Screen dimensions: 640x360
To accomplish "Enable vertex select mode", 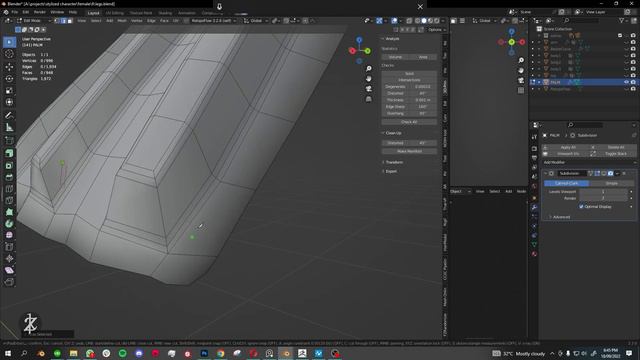I will tap(57, 20).
